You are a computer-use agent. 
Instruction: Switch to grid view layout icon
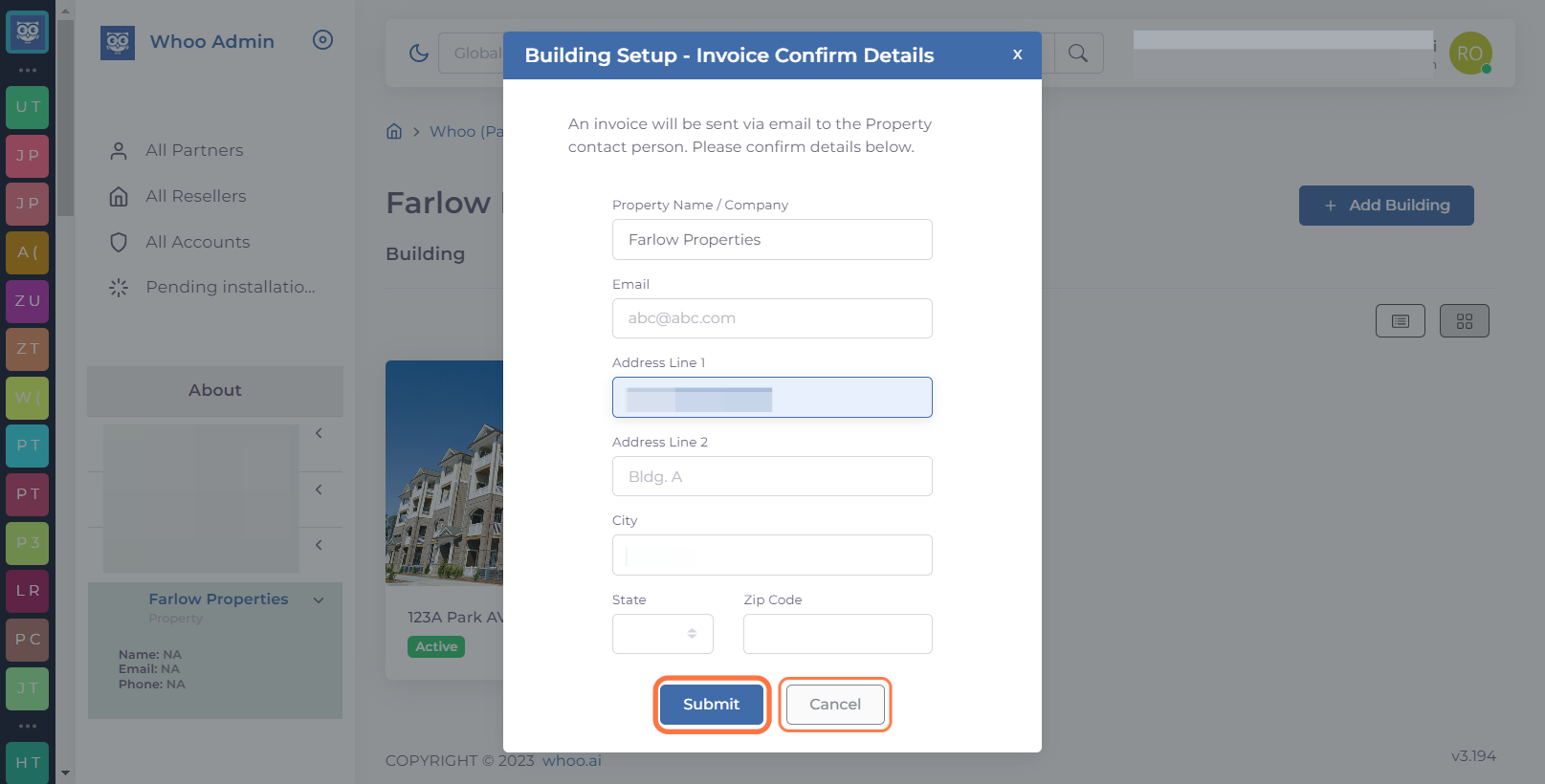[1465, 321]
